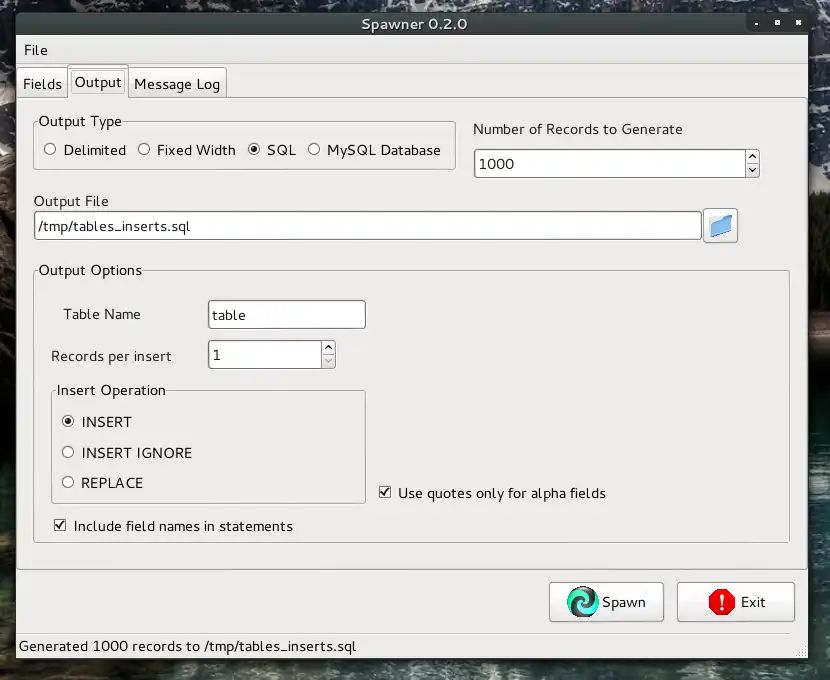Switch to the Fields tab

[x=42, y=84]
